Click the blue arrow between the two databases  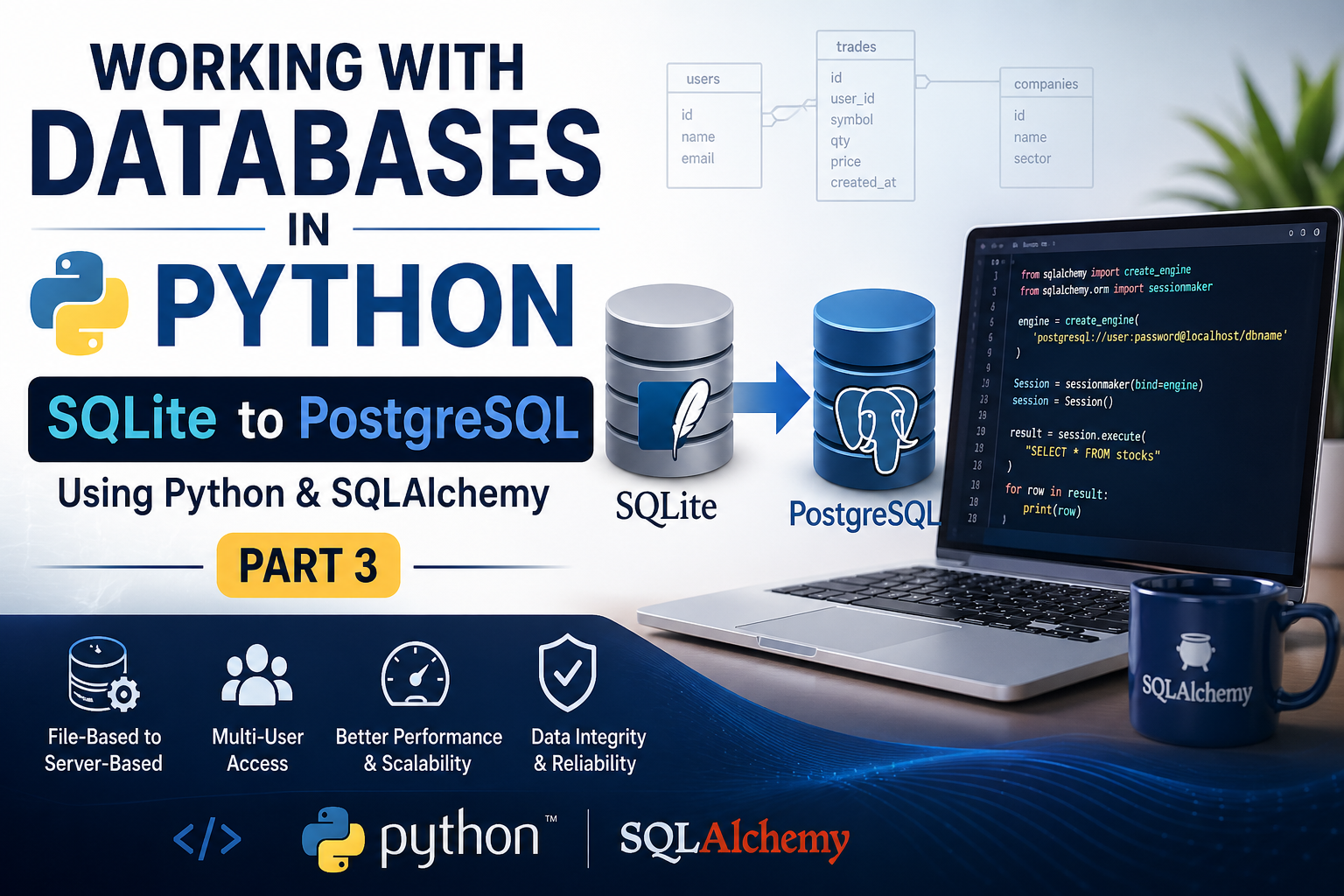click(771, 398)
